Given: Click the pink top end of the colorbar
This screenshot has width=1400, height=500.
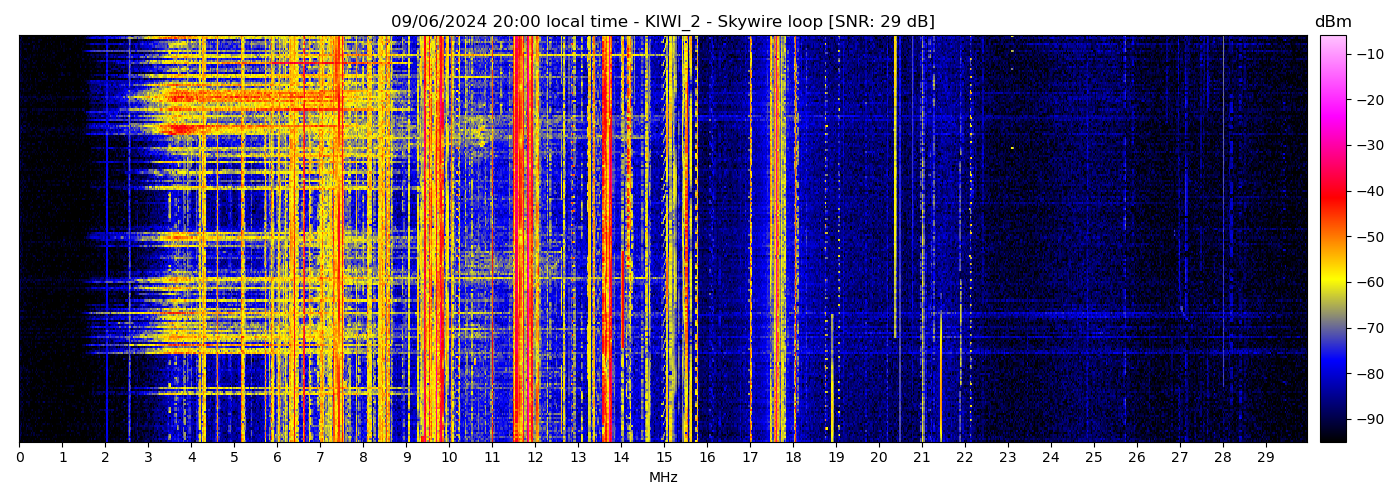Looking at the screenshot, I should point(1332,40).
